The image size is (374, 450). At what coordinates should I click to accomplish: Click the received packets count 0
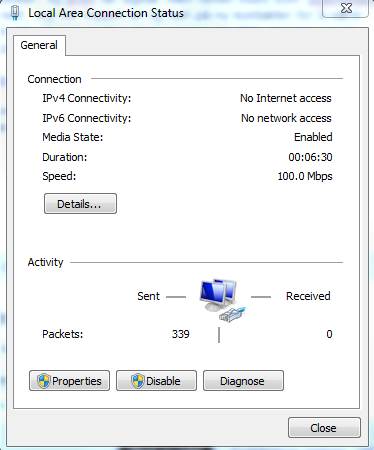point(329,334)
